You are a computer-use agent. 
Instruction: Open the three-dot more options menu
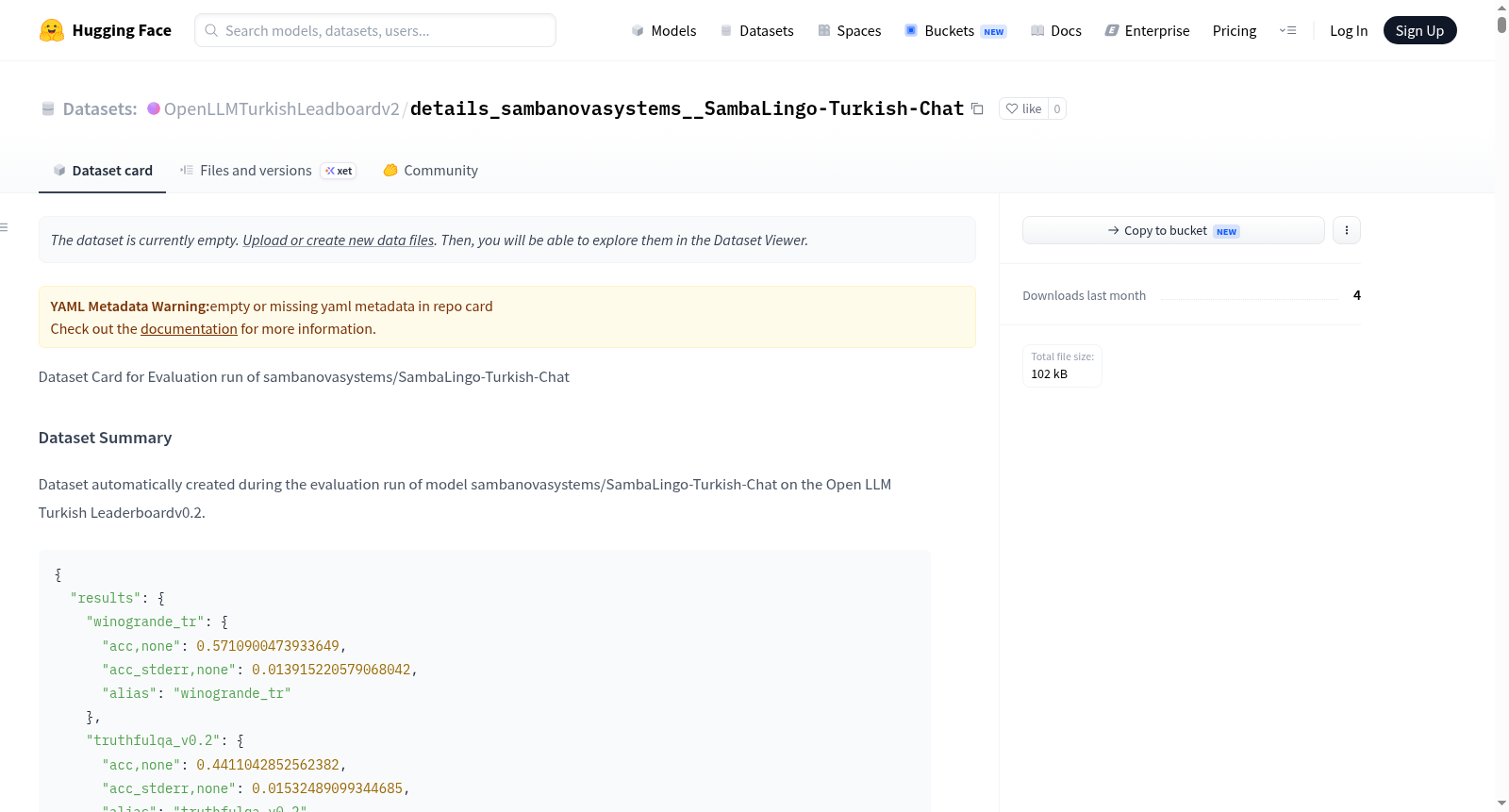tap(1347, 230)
